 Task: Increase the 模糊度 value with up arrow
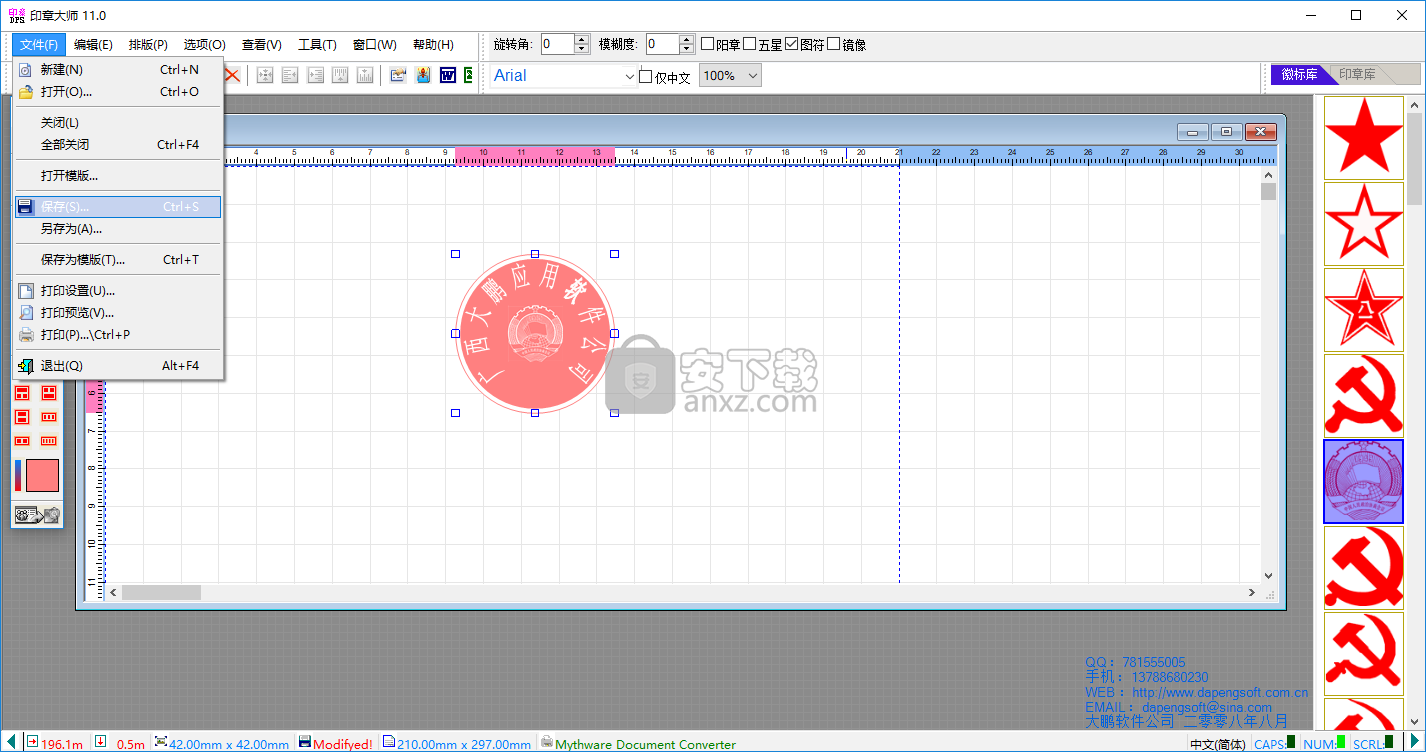(686, 39)
